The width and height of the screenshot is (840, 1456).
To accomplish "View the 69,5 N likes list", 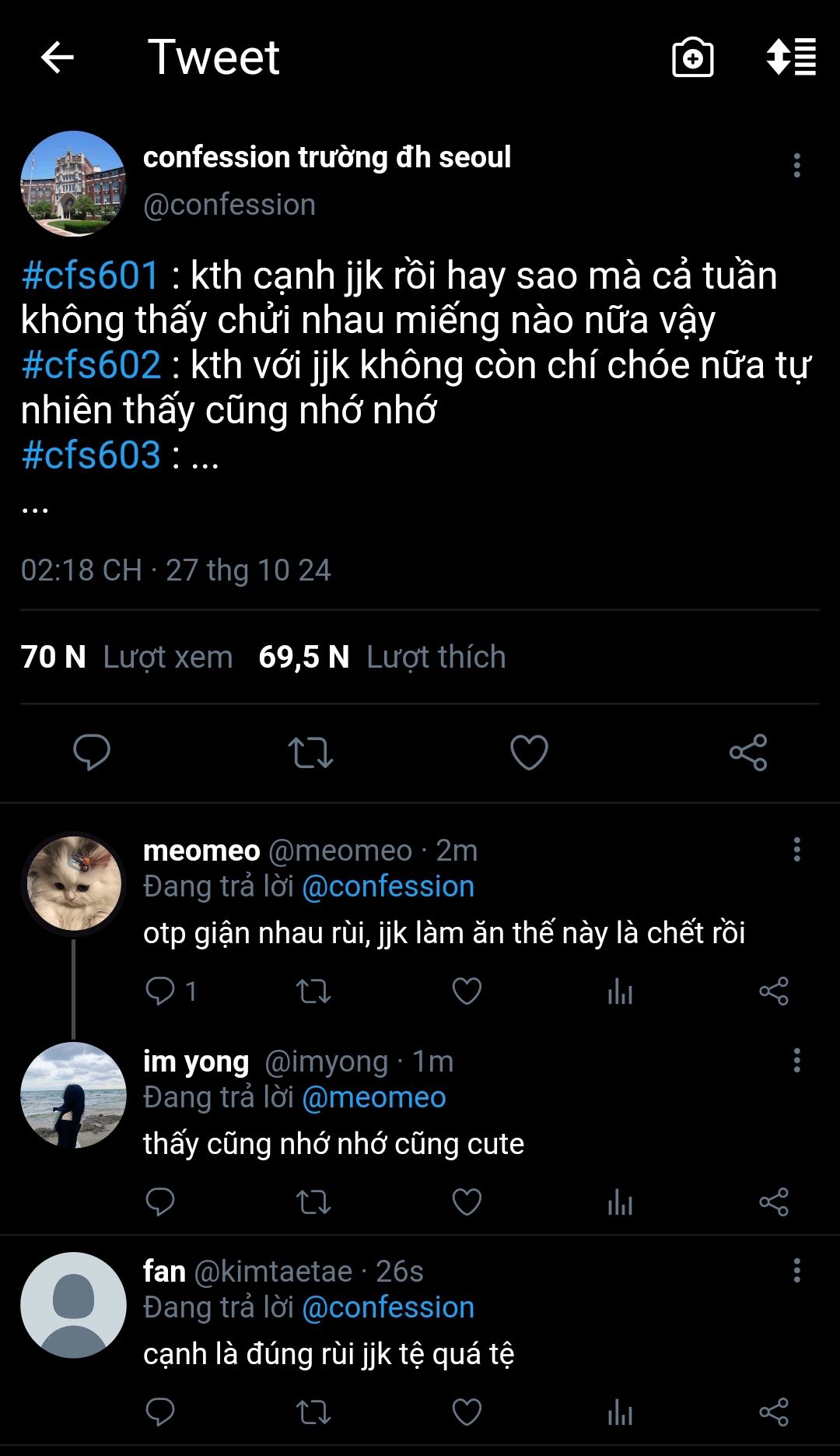I will pyautogui.click(x=382, y=657).
